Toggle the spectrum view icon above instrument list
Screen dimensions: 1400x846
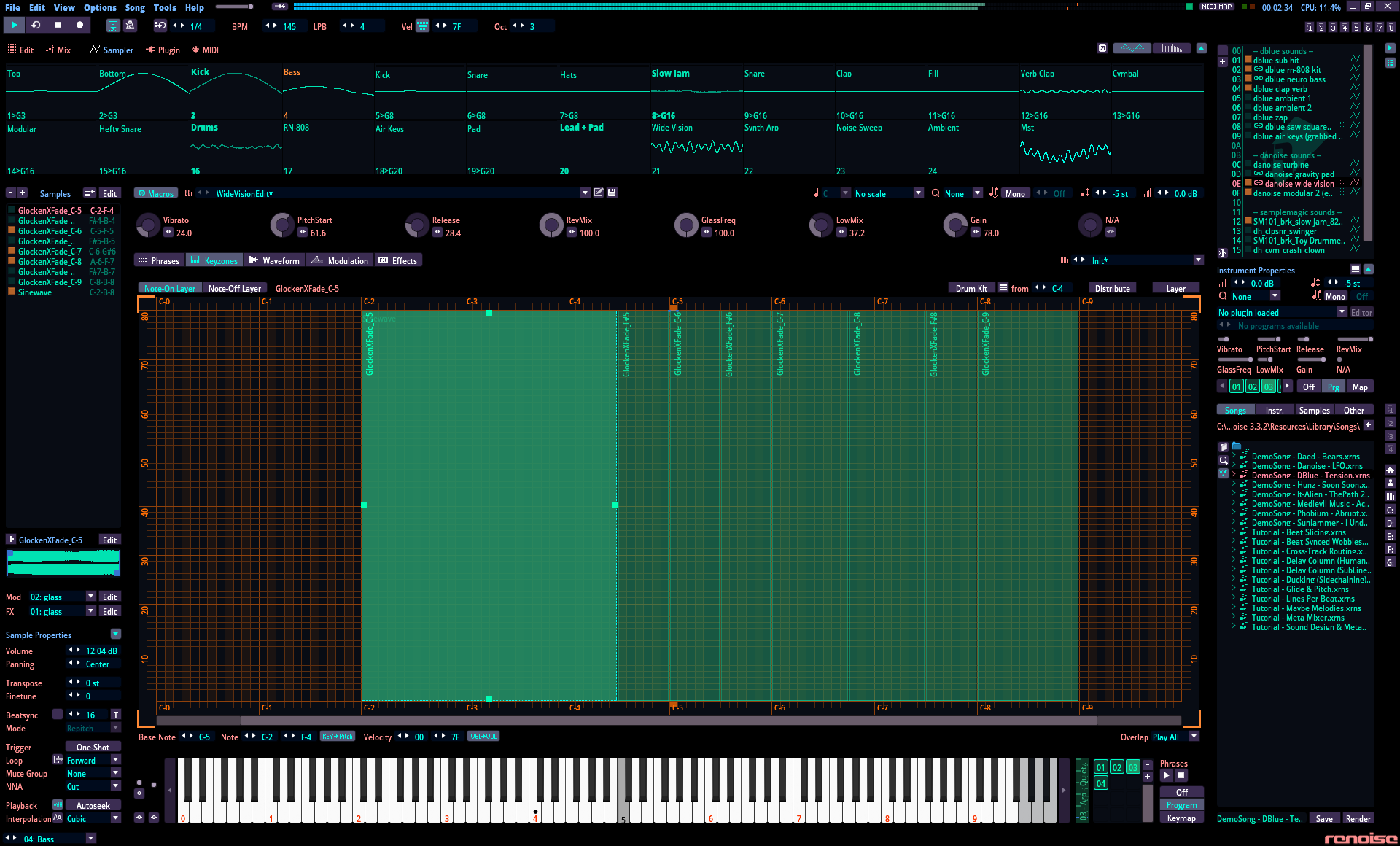click(1172, 48)
